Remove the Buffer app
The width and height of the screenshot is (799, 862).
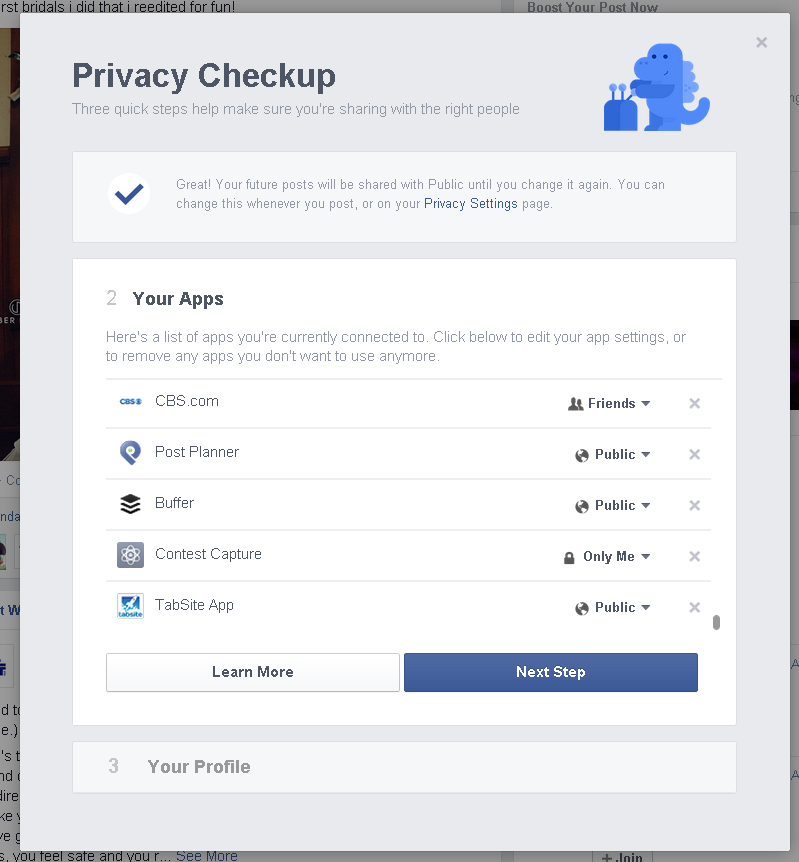tap(695, 506)
